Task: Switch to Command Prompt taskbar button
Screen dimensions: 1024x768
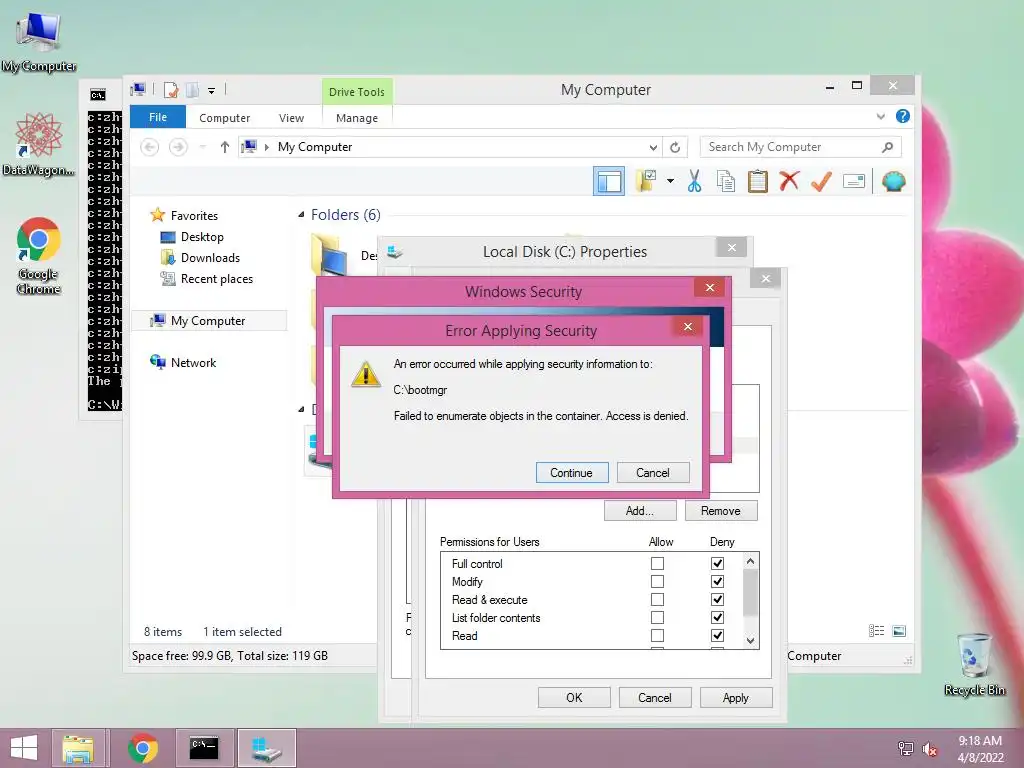Action: coord(204,748)
